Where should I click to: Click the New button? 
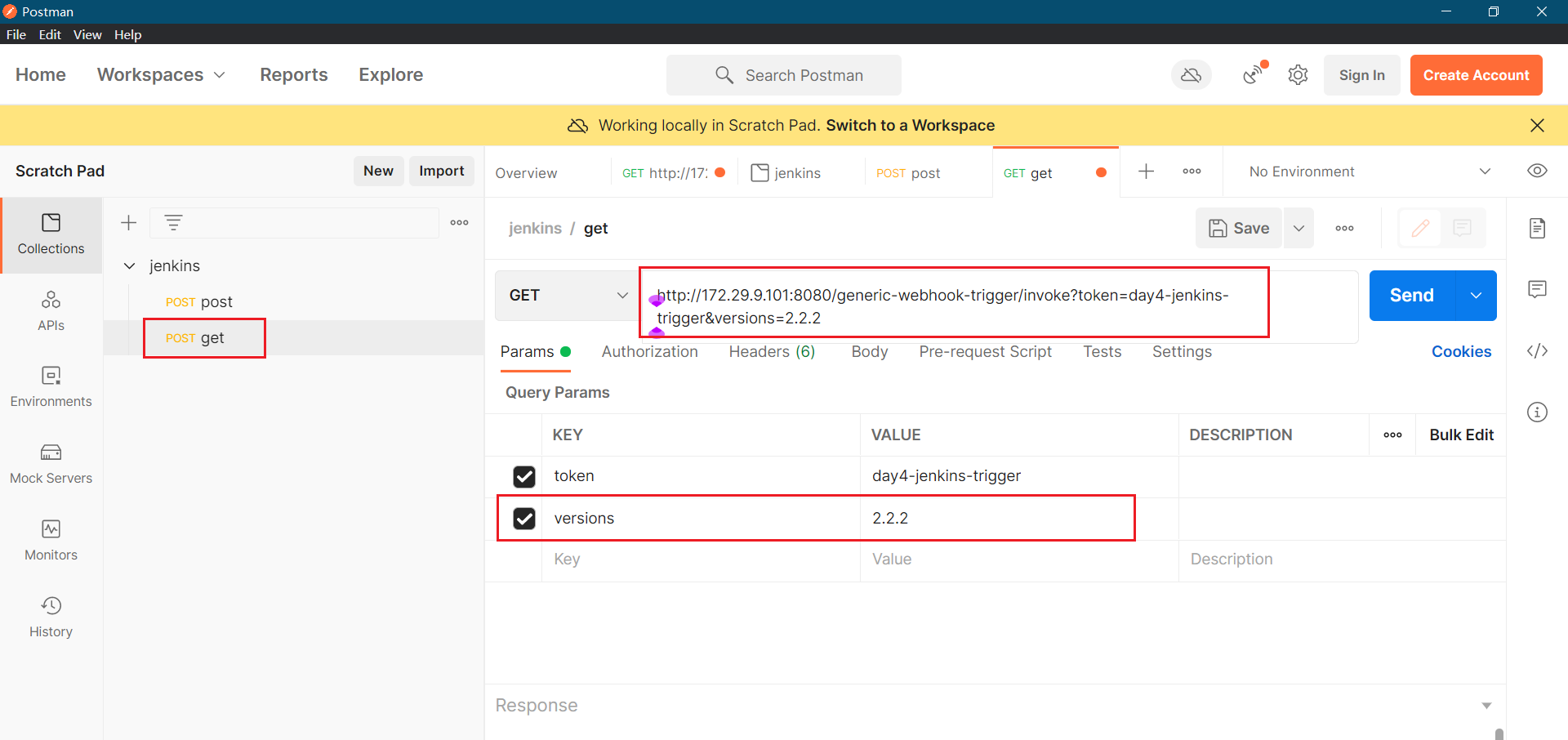378,171
